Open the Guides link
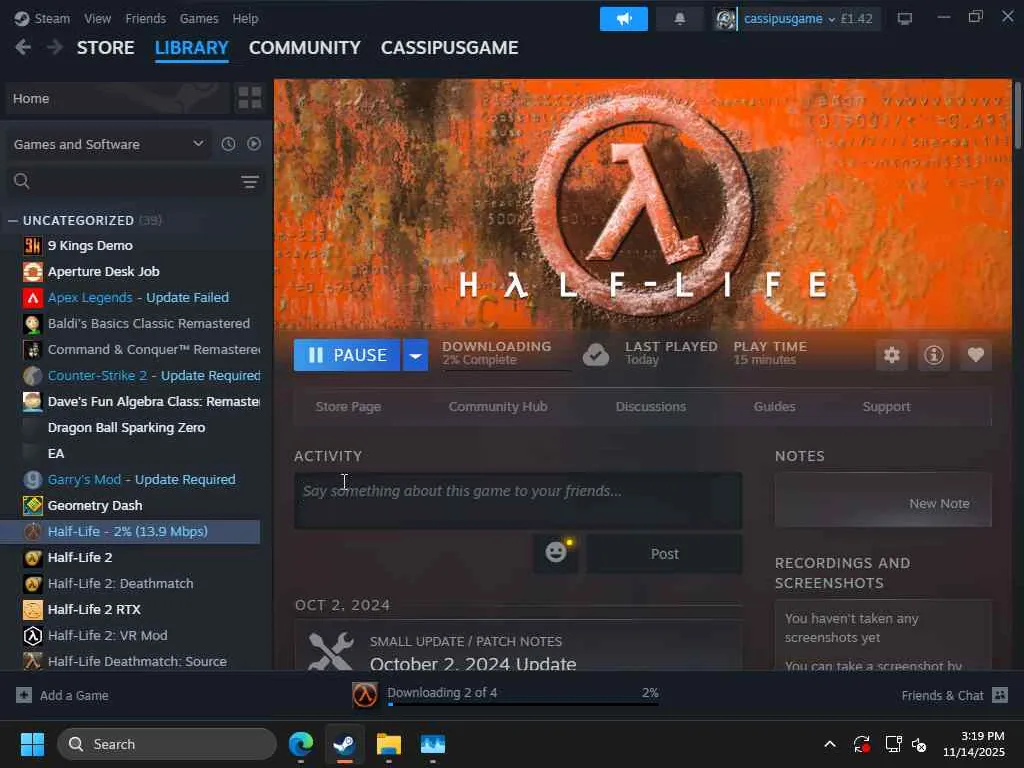Screen dimensions: 1024x768 774,406
